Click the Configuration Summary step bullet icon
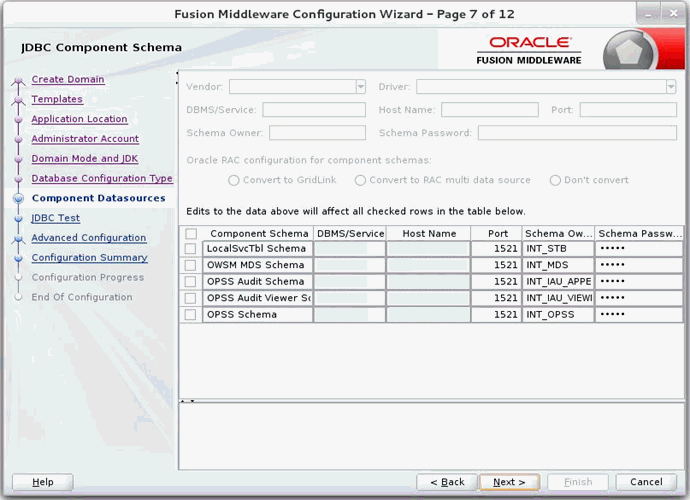Screen dimensions: 690x500 pos(18,258)
